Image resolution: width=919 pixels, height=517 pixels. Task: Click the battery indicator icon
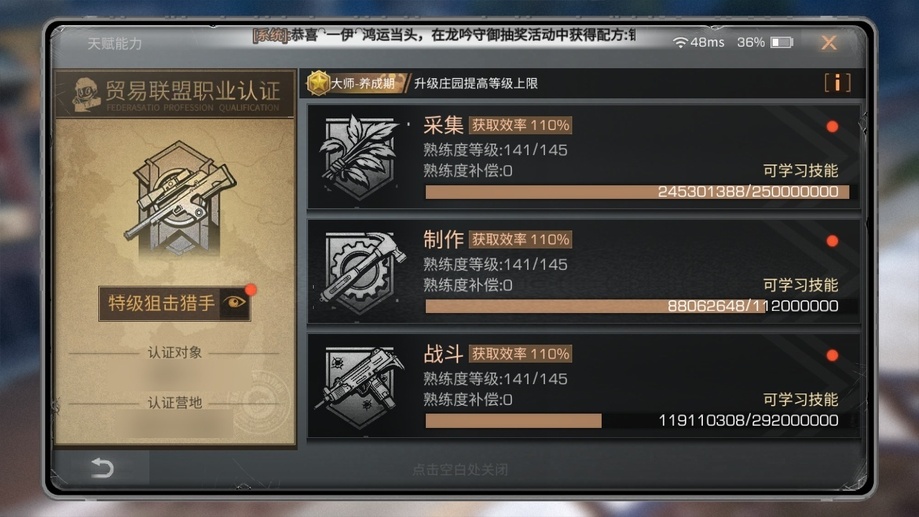pos(781,42)
